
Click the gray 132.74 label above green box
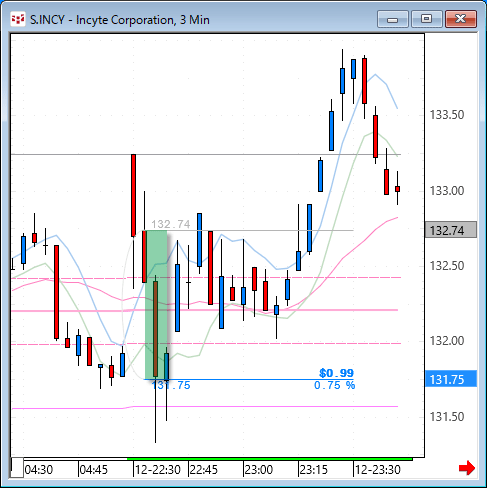[171, 224]
